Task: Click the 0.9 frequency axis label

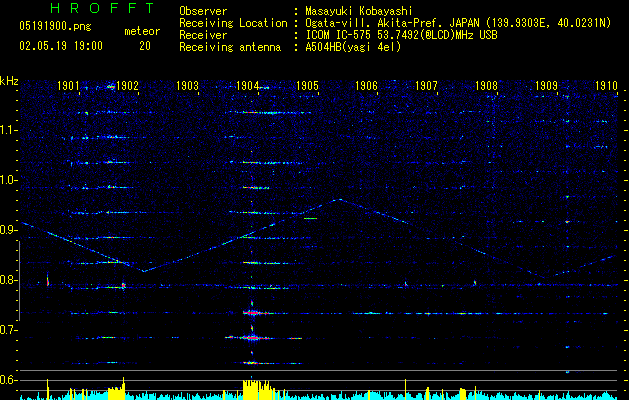Action: point(8,230)
